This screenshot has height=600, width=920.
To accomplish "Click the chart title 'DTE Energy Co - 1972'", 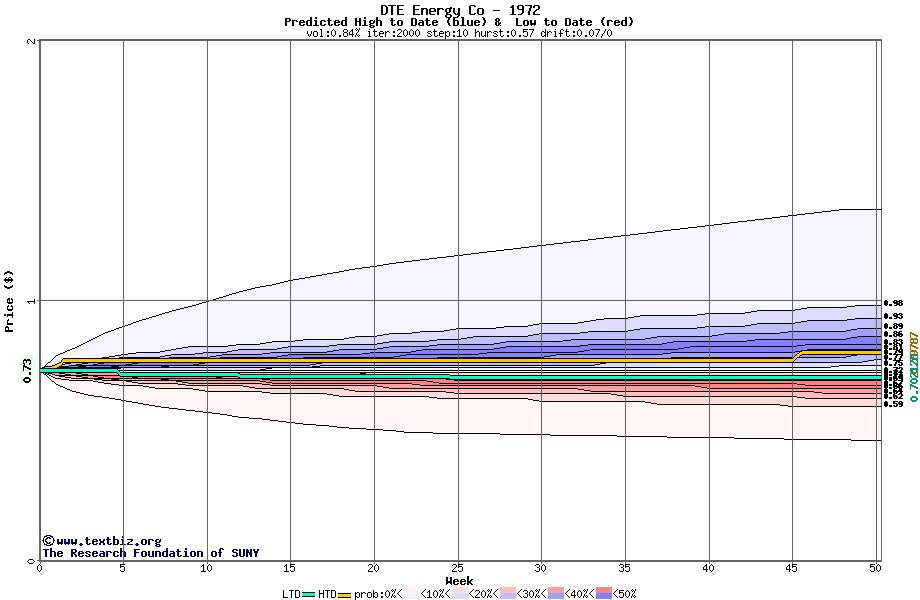I will [460, 10].
